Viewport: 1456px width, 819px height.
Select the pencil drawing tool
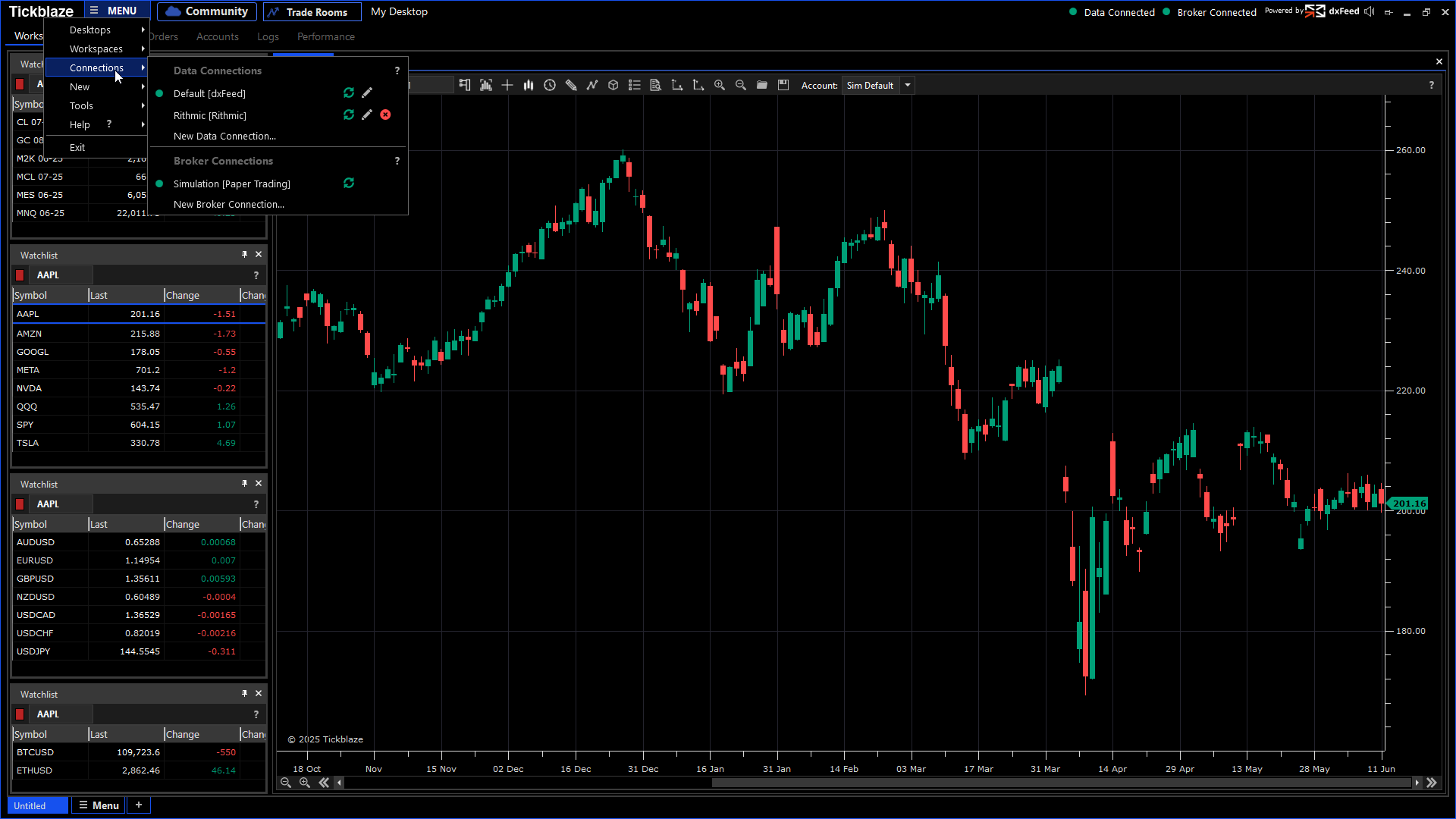pyautogui.click(x=571, y=85)
